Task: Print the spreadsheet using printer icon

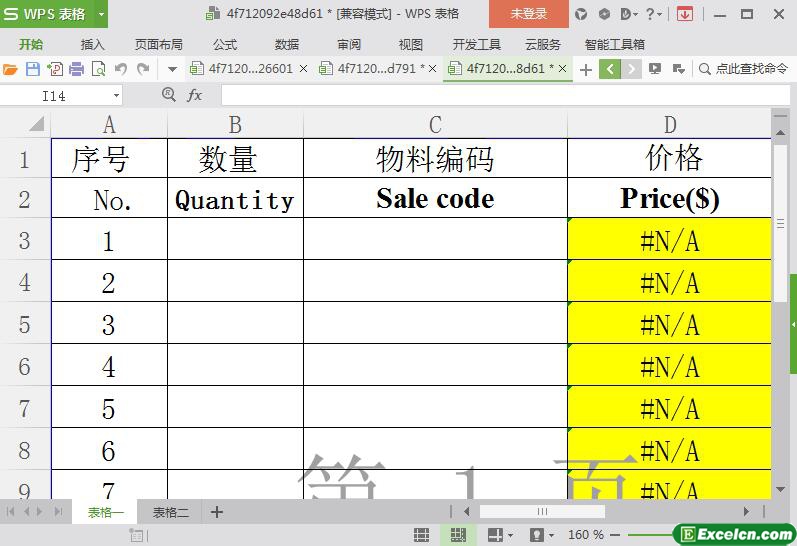Action: (x=76, y=69)
